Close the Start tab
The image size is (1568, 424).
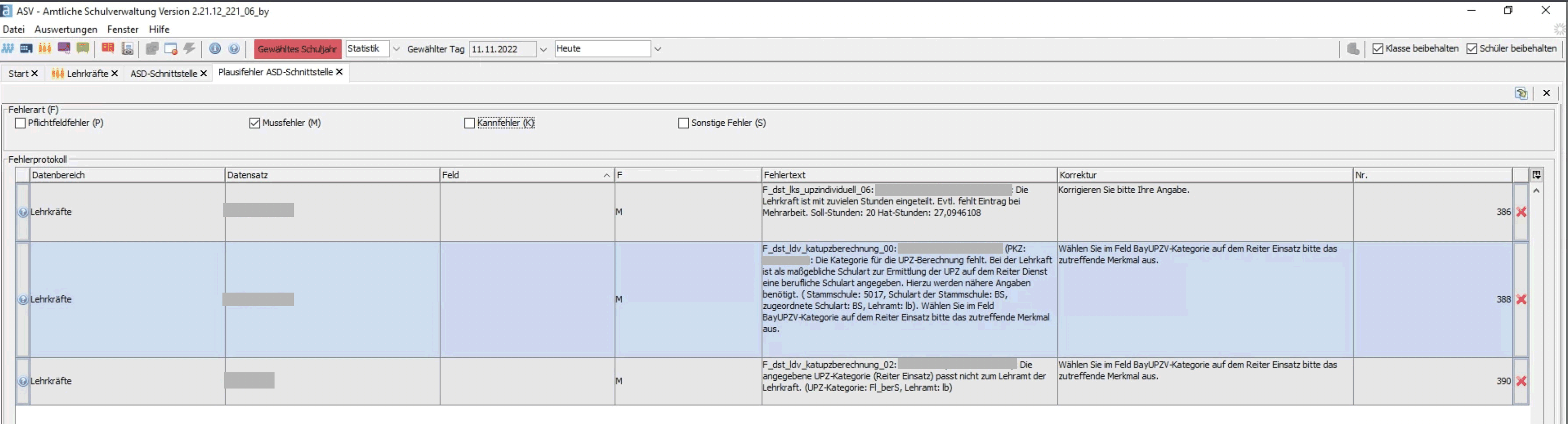(x=35, y=73)
